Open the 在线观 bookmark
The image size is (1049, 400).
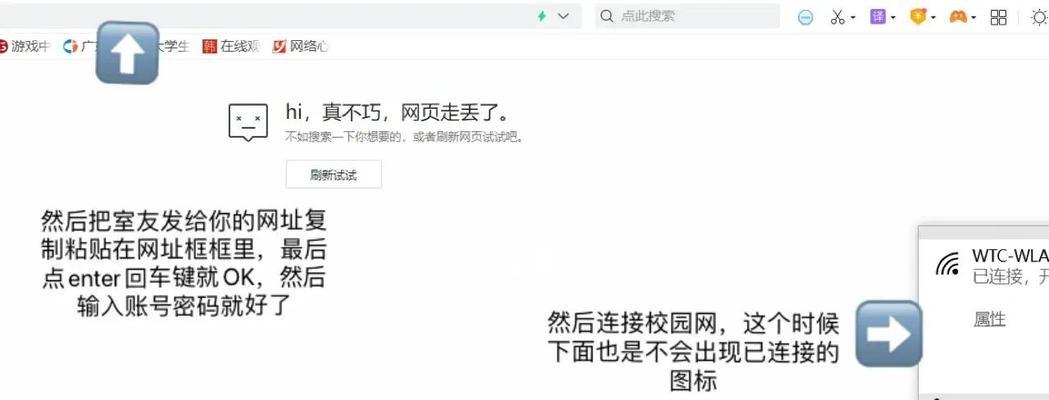pos(231,46)
